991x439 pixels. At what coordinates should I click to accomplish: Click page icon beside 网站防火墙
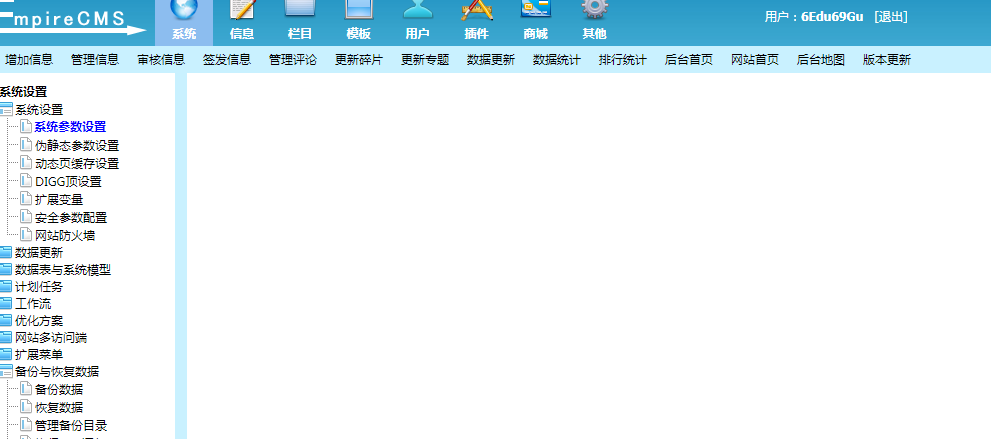pyautogui.click(x=26, y=235)
